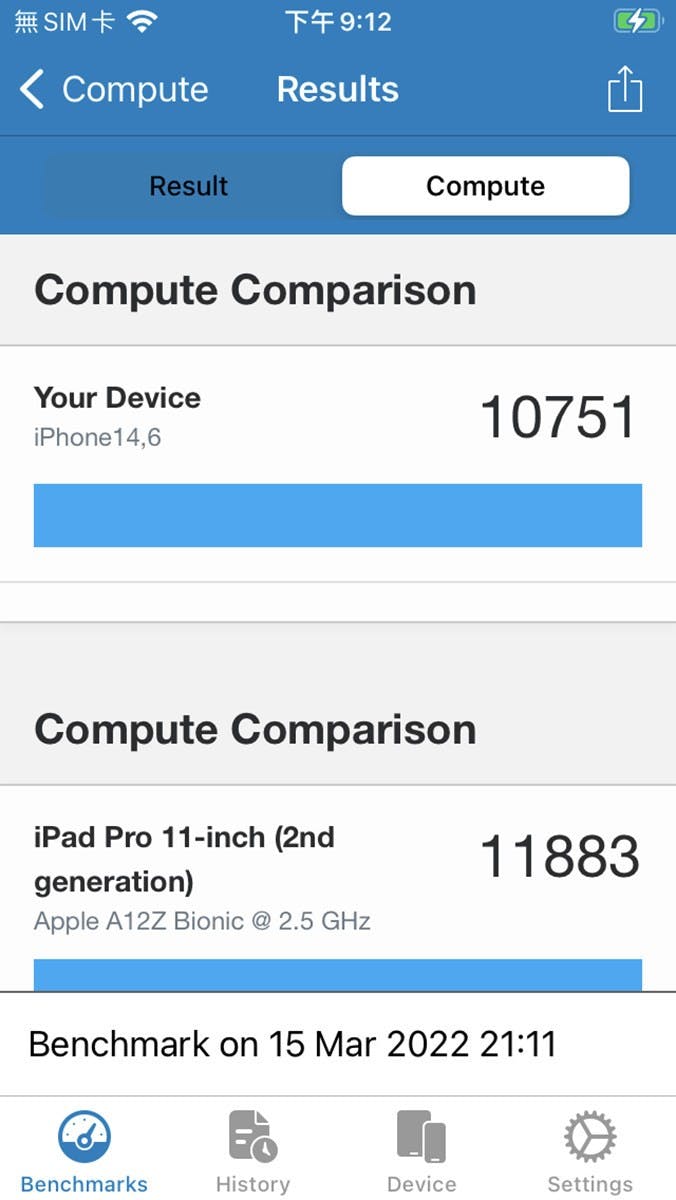Screen dimensions: 676x1200
Task: Switch to the Result segment
Action: coord(189,186)
